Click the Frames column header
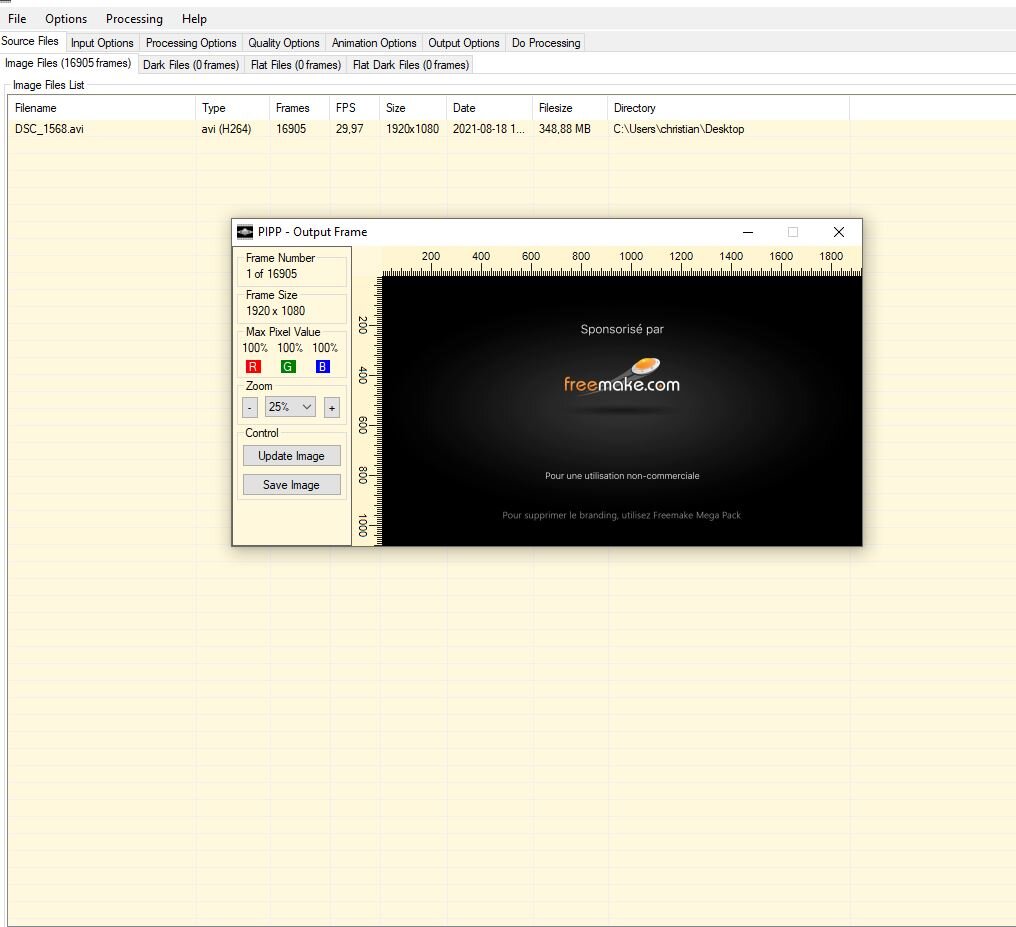 point(299,108)
